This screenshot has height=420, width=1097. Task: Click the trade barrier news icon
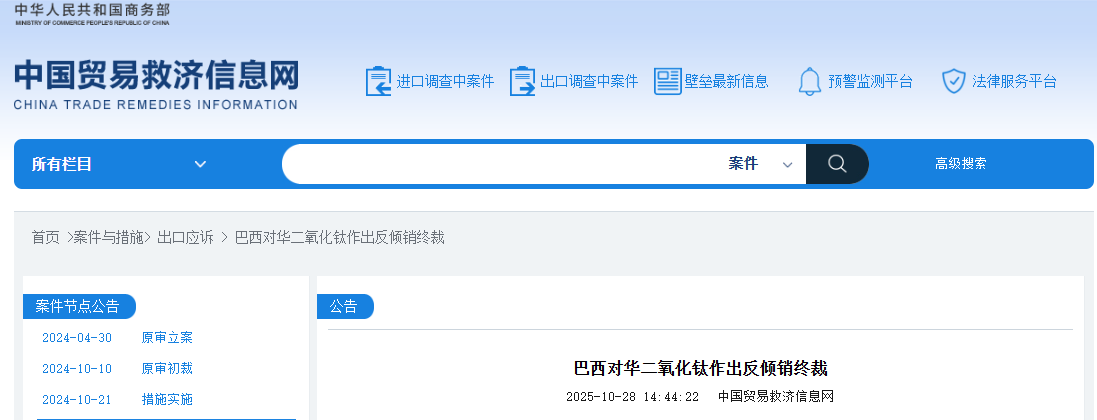667,81
